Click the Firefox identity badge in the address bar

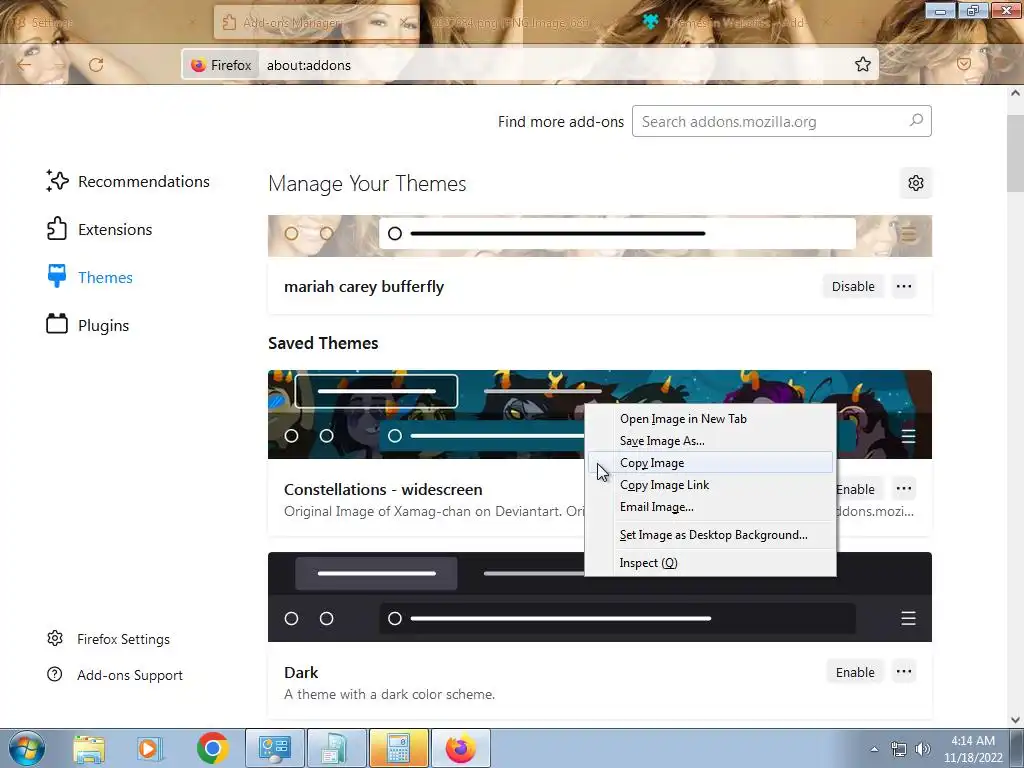pos(221,65)
